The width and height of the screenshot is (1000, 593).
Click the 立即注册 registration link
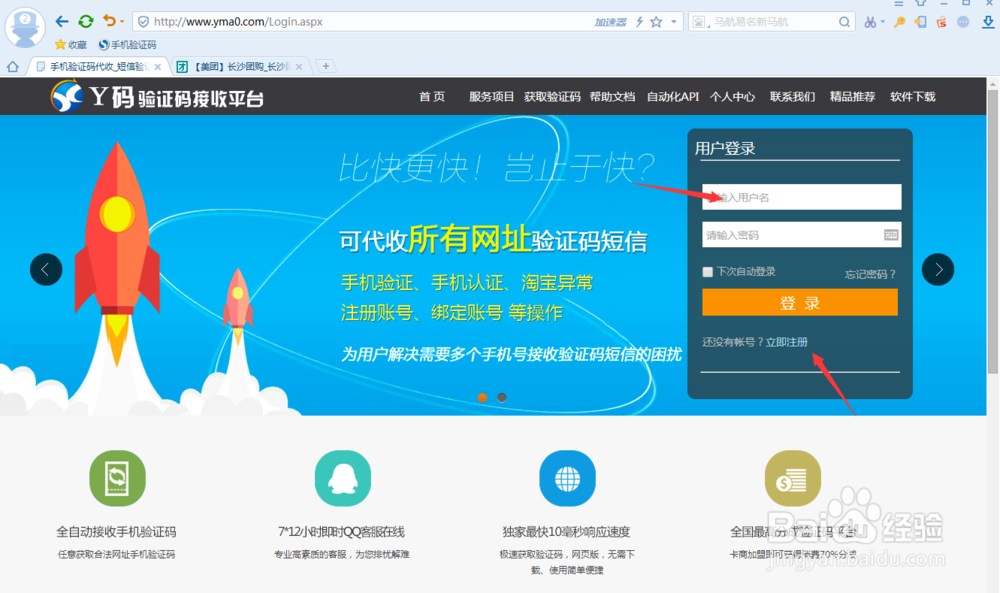tap(789, 342)
